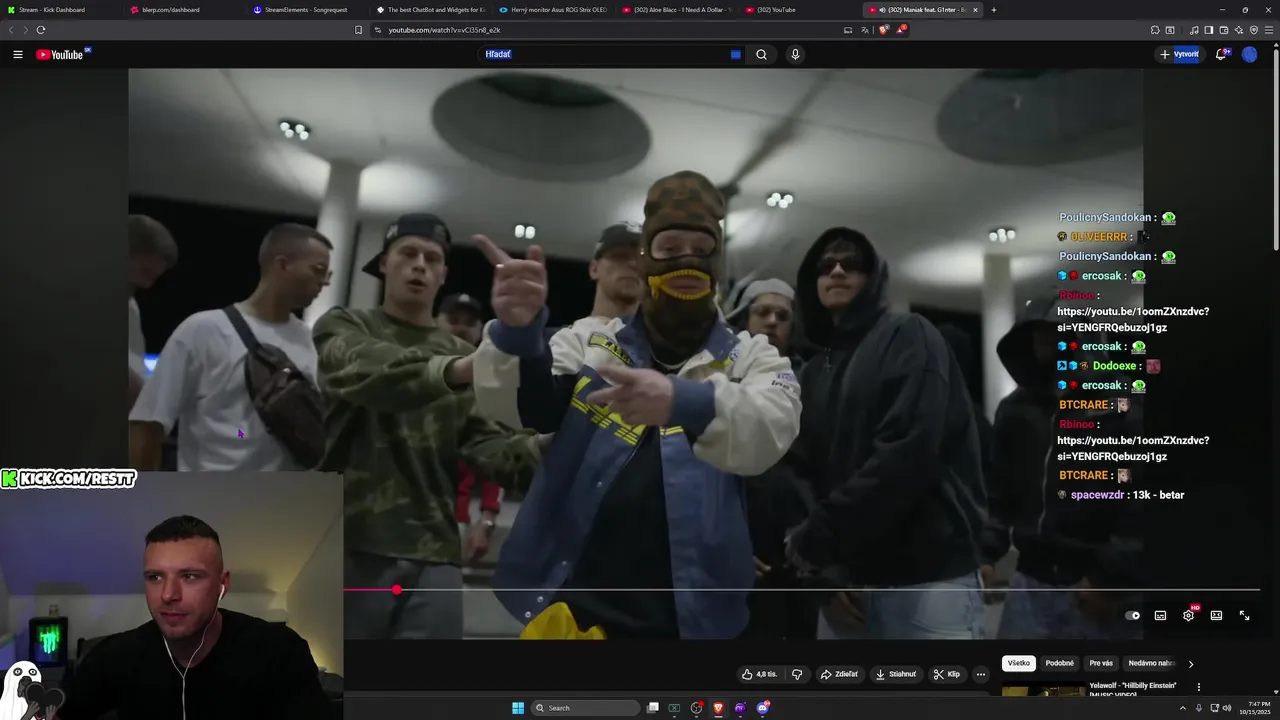Switch to the Herný monitor Asus ROG Strix tab
The image size is (1280, 720).
tap(553, 10)
